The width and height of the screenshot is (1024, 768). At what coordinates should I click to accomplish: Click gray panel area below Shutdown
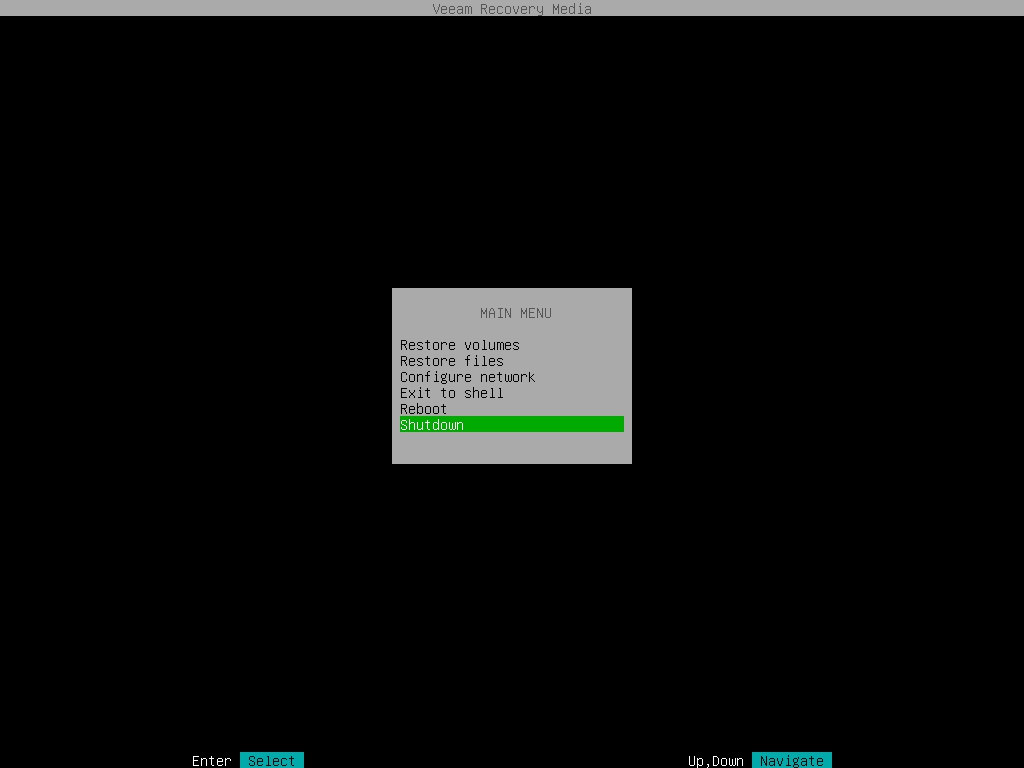coord(512,448)
